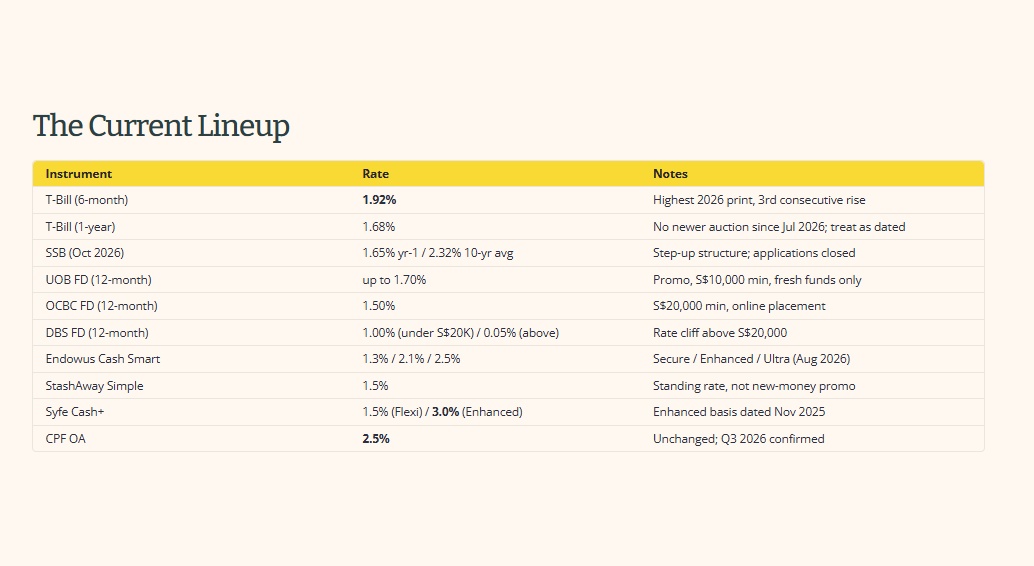Select the CPF OA row label
Screen dimensions: 1034x566
tap(65, 439)
